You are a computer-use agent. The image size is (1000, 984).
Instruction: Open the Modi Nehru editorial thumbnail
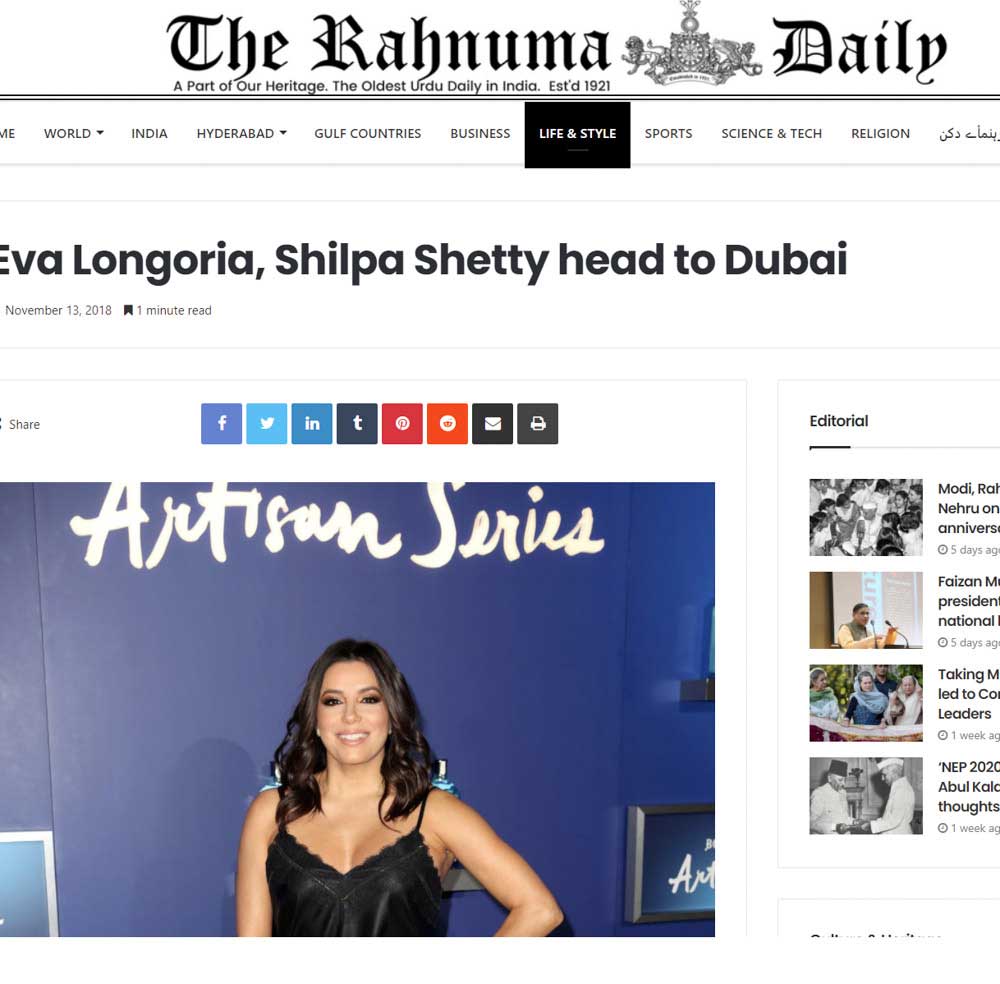pyautogui.click(x=865, y=517)
